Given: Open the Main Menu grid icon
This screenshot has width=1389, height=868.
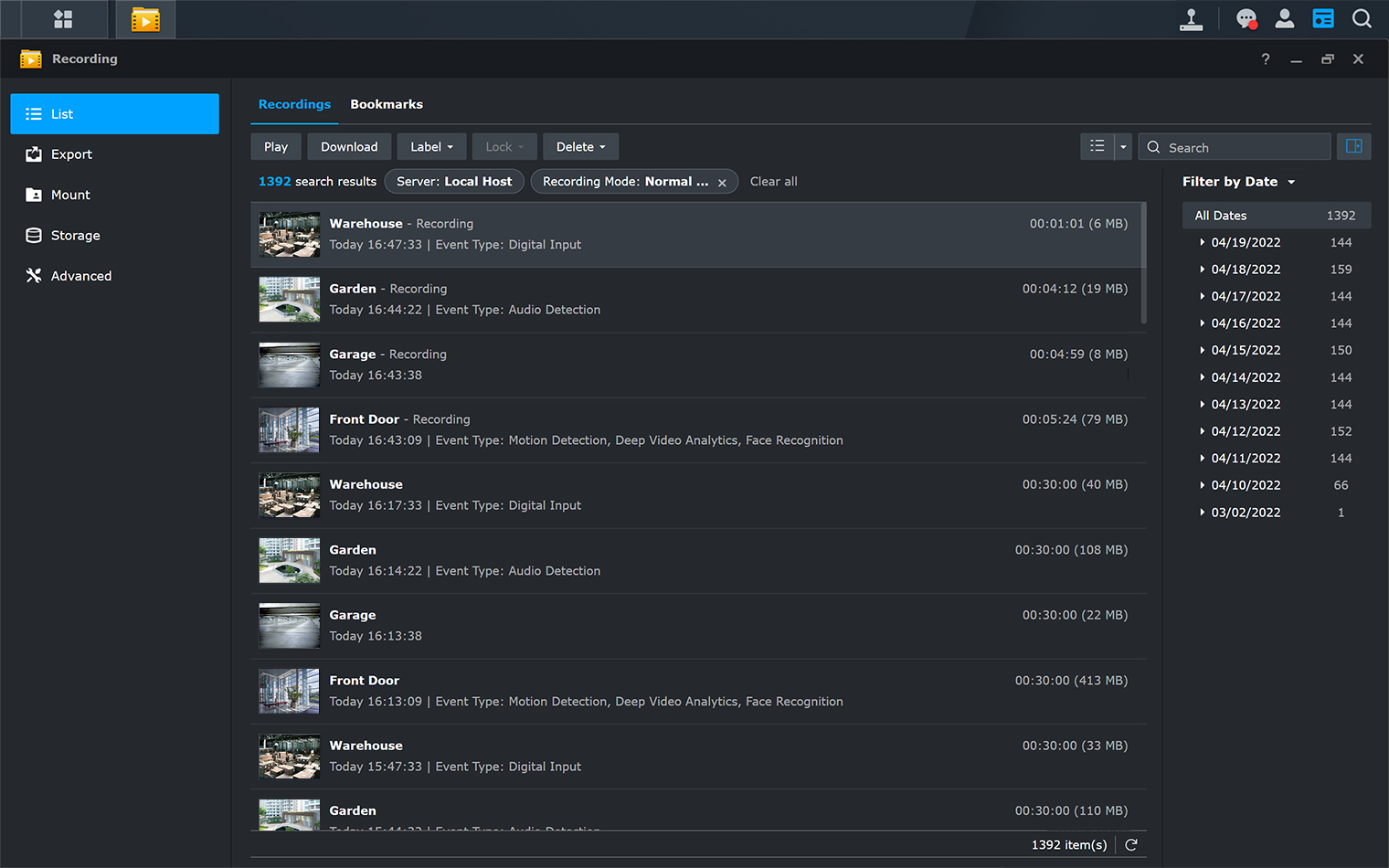Looking at the screenshot, I should (x=62, y=18).
